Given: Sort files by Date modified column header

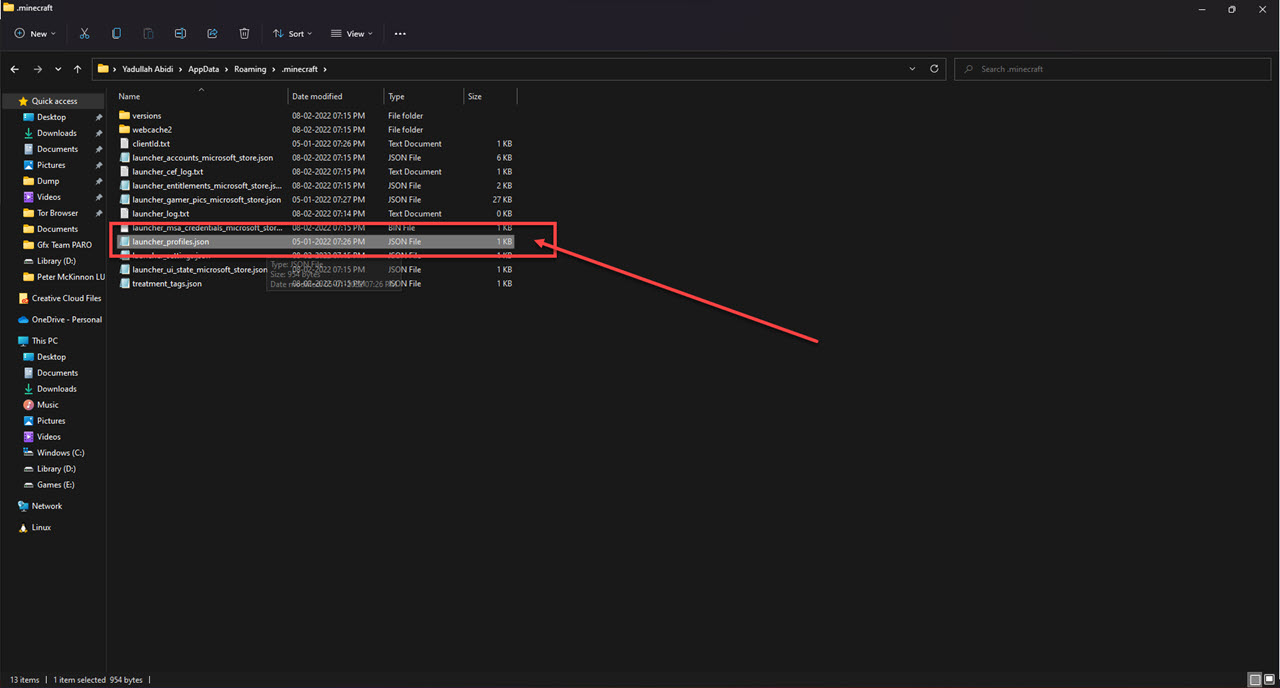Looking at the screenshot, I should pos(317,97).
